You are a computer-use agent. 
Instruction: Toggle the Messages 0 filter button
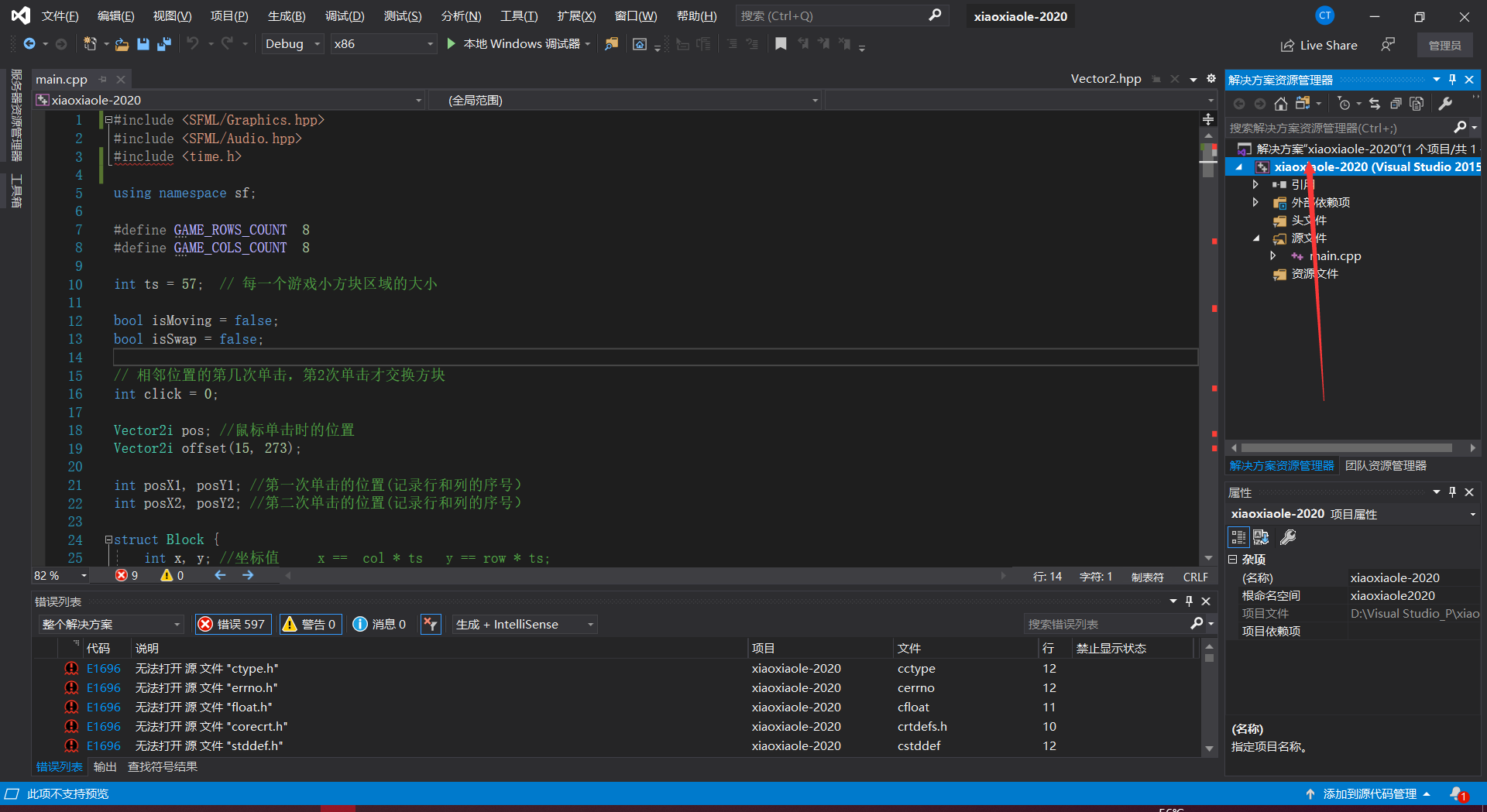pyautogui.click(x=379, y=624)
